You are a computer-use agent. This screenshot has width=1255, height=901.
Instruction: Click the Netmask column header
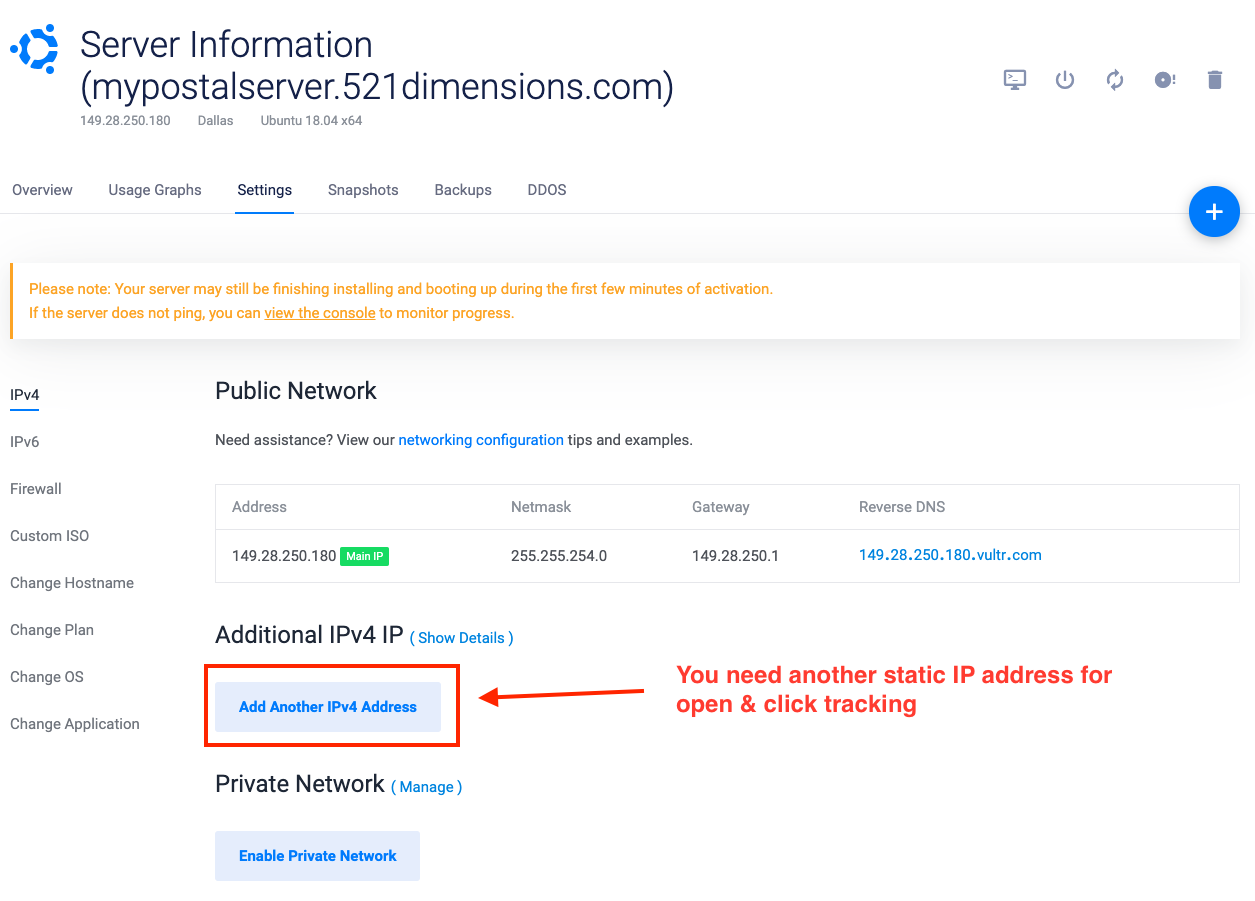tap(541, 507)
